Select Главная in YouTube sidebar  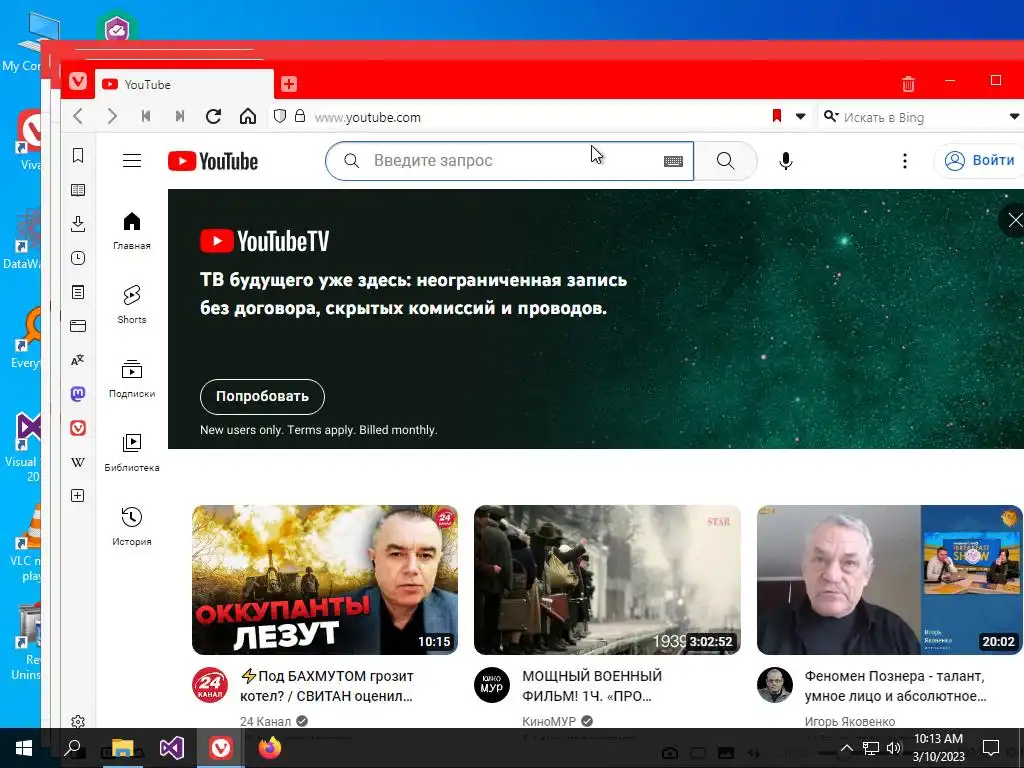[x=132, y=231]
